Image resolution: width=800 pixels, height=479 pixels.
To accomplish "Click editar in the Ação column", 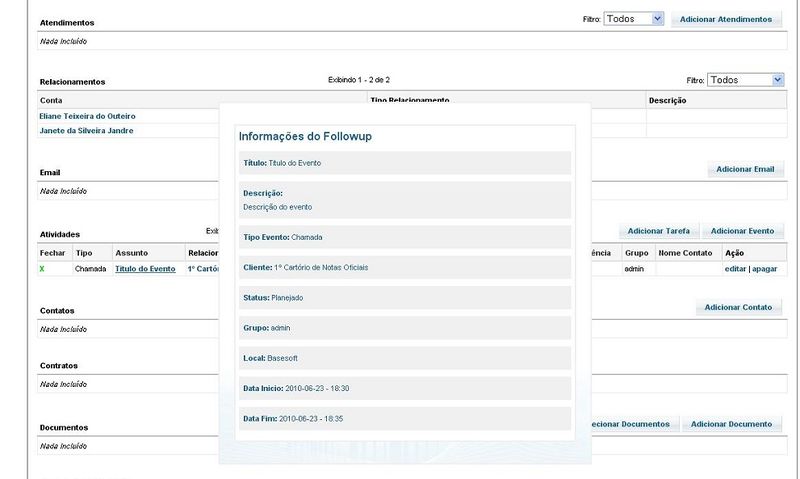I will click(x=734, y=269).
